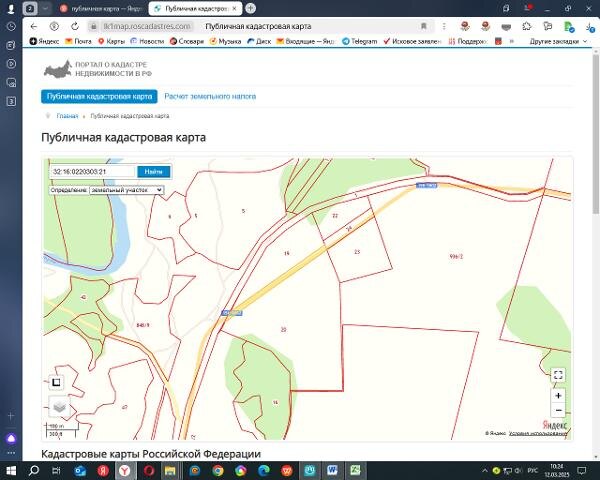Viewport: 600px width, 480px height.
Task: Open the Новости bookmark
Action: click(x=147, y=41)
